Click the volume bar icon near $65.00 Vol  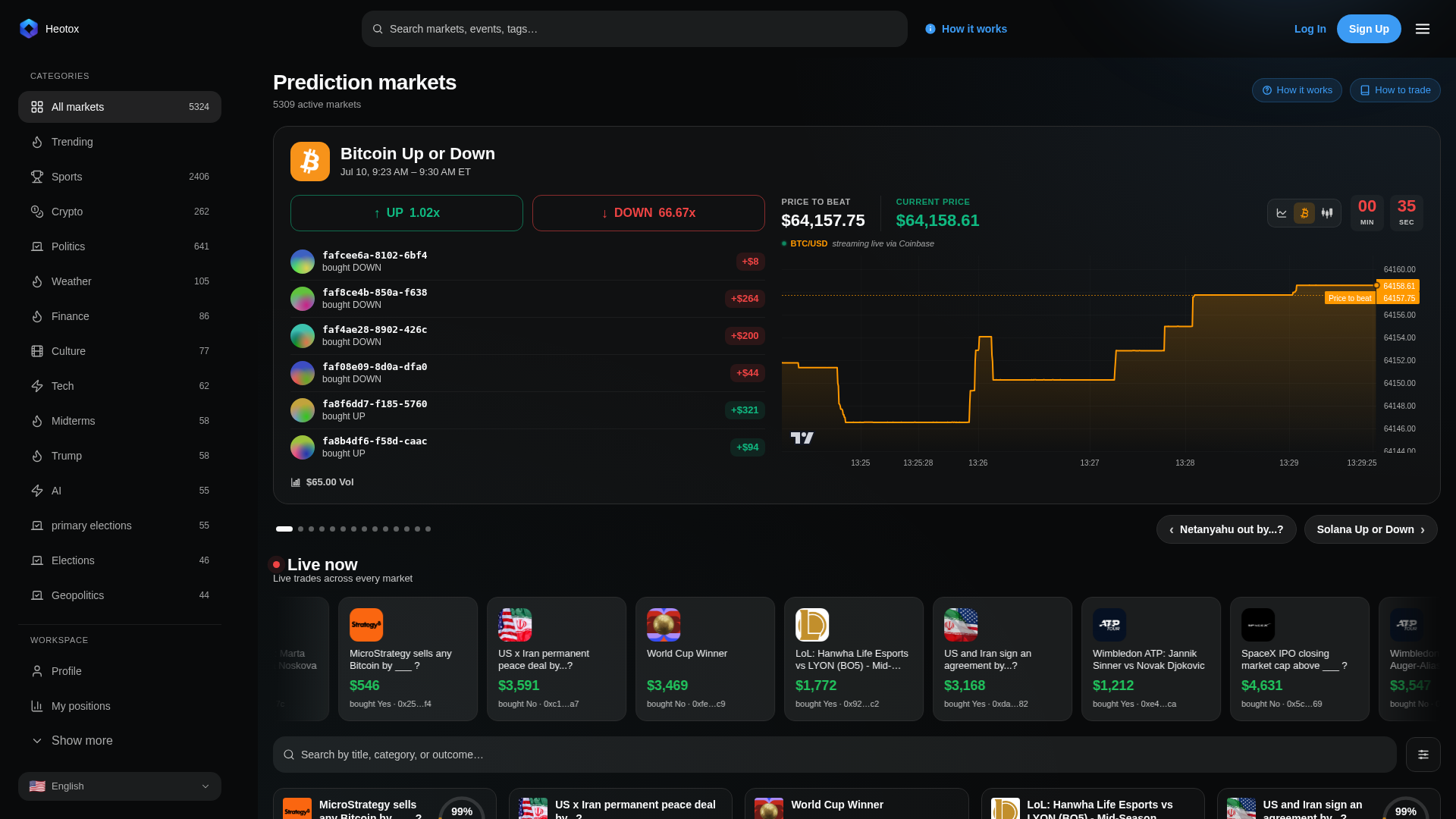296,482
